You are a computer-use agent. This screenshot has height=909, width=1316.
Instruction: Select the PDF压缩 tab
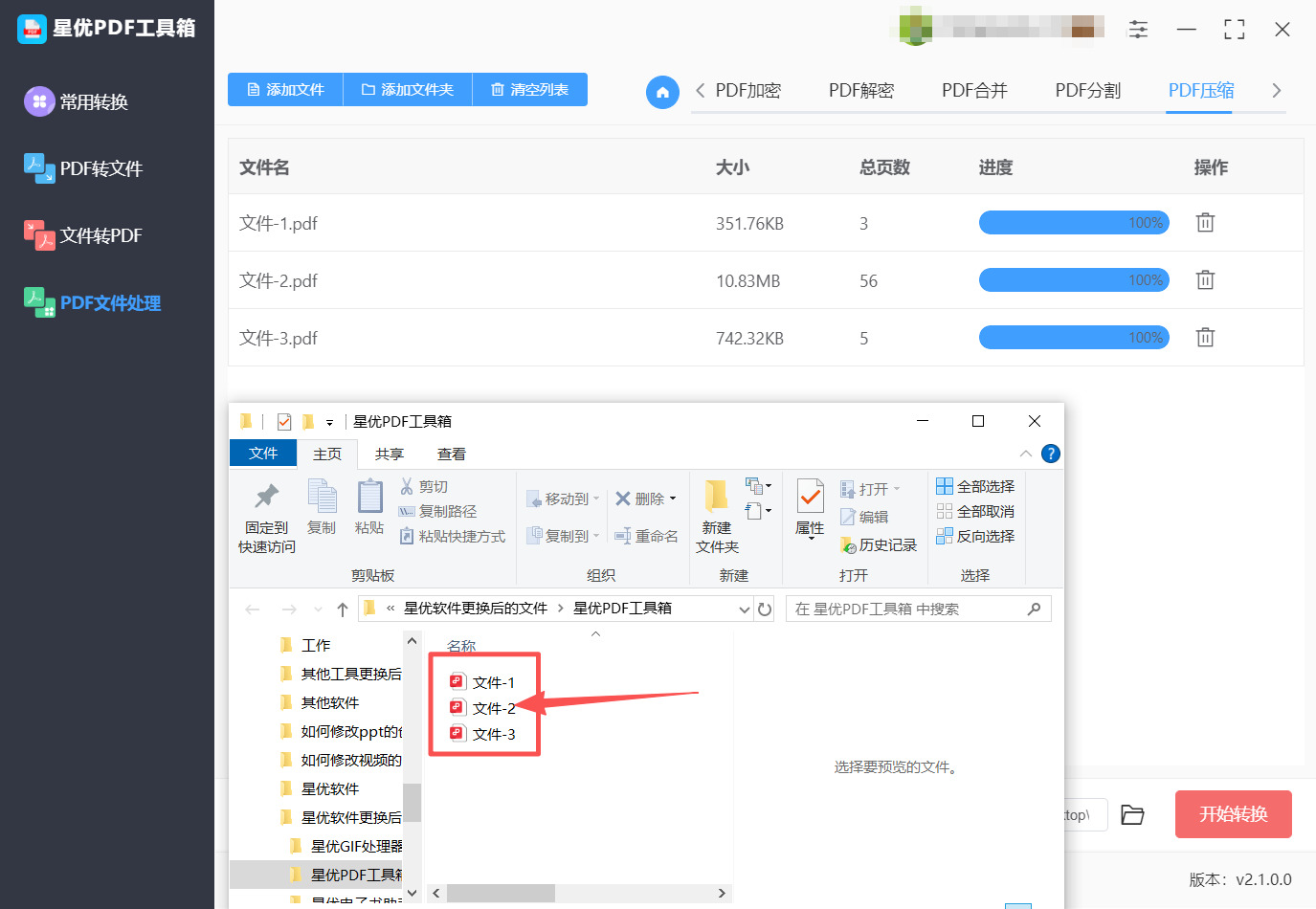[1201, 91]
